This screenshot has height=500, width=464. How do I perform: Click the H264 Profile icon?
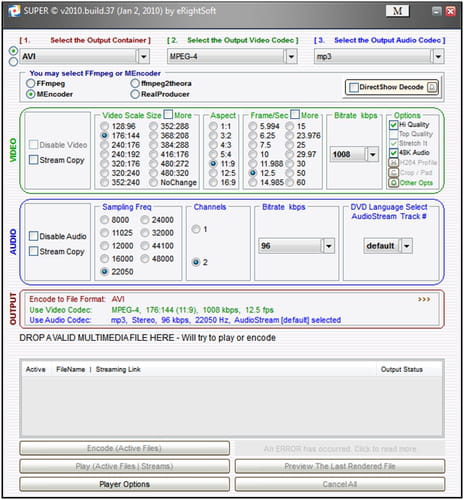[394, 163]
